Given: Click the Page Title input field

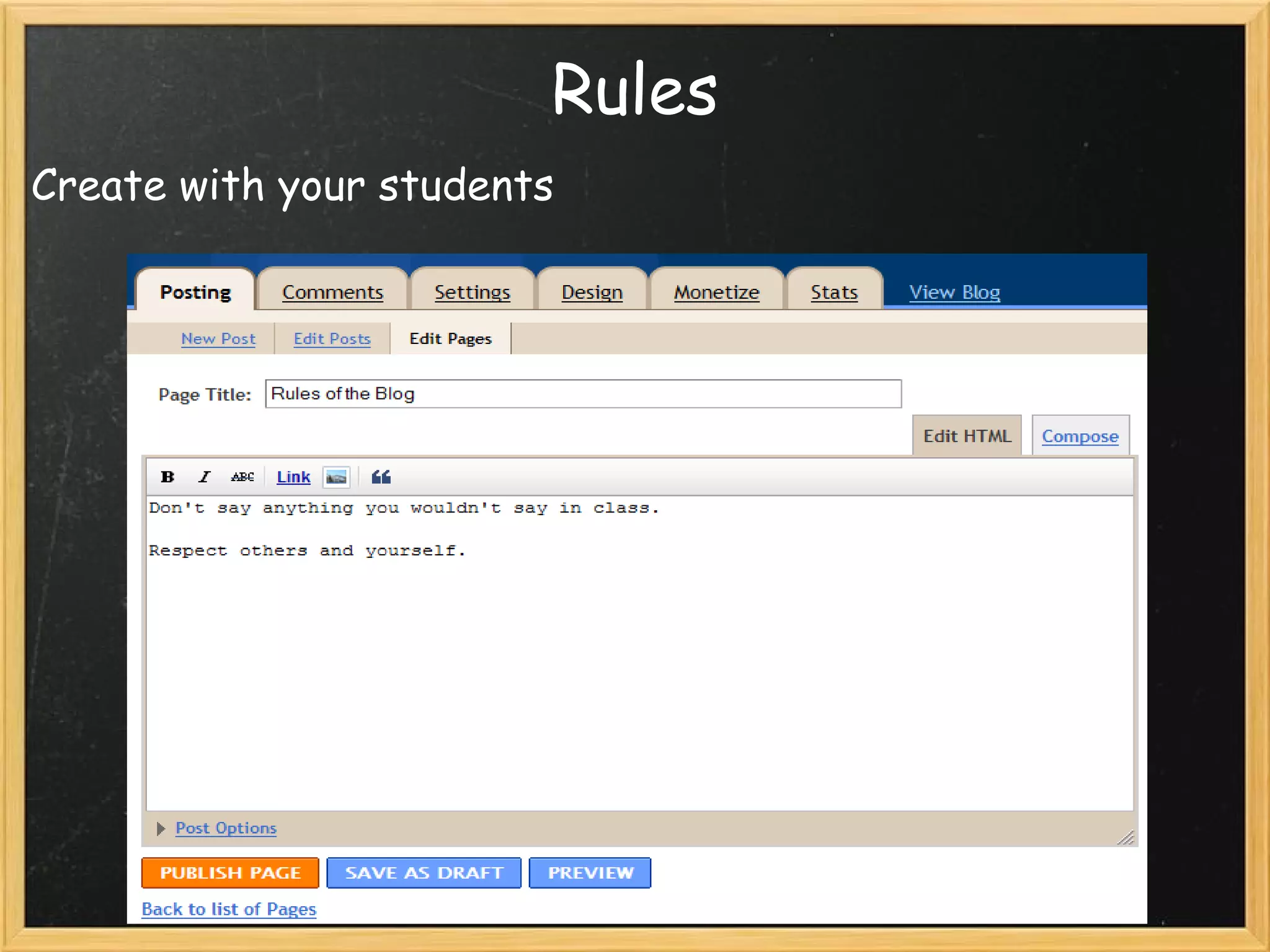Looking at the screenshot, I should click(x=584, y=394).
